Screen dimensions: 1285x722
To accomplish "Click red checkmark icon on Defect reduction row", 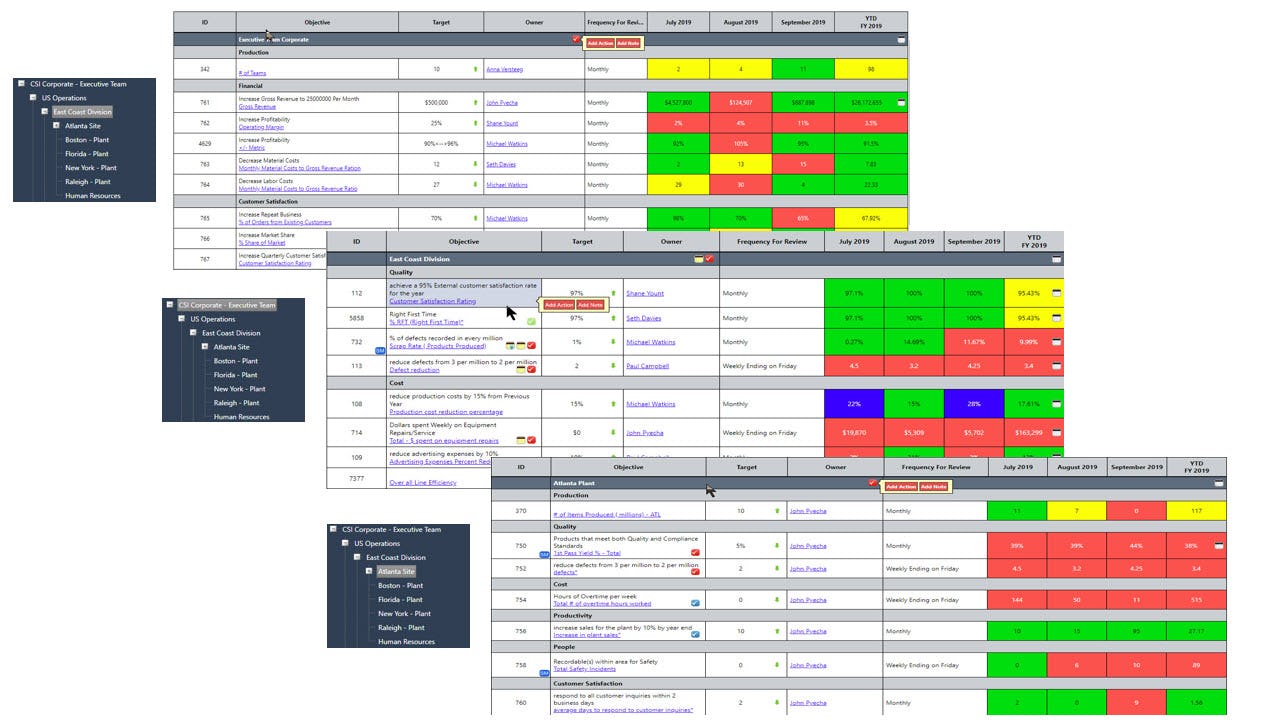I will click(531, 370).
